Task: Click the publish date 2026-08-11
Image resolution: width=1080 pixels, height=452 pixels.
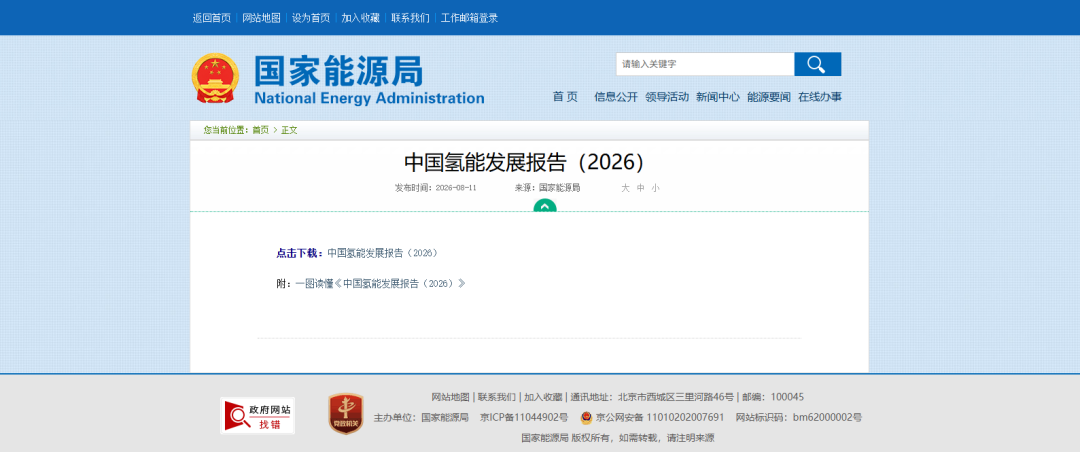Action: pyautogui.click(x=456, y=187)
